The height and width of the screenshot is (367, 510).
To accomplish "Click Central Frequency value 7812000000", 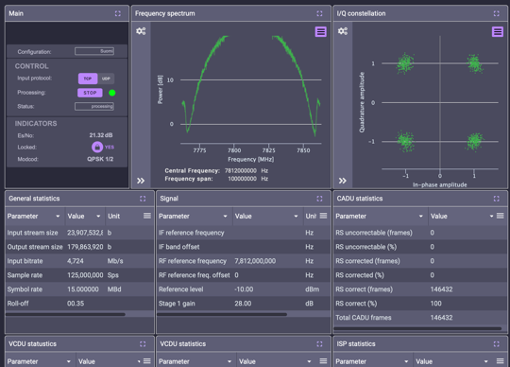I will pos(241,171).
